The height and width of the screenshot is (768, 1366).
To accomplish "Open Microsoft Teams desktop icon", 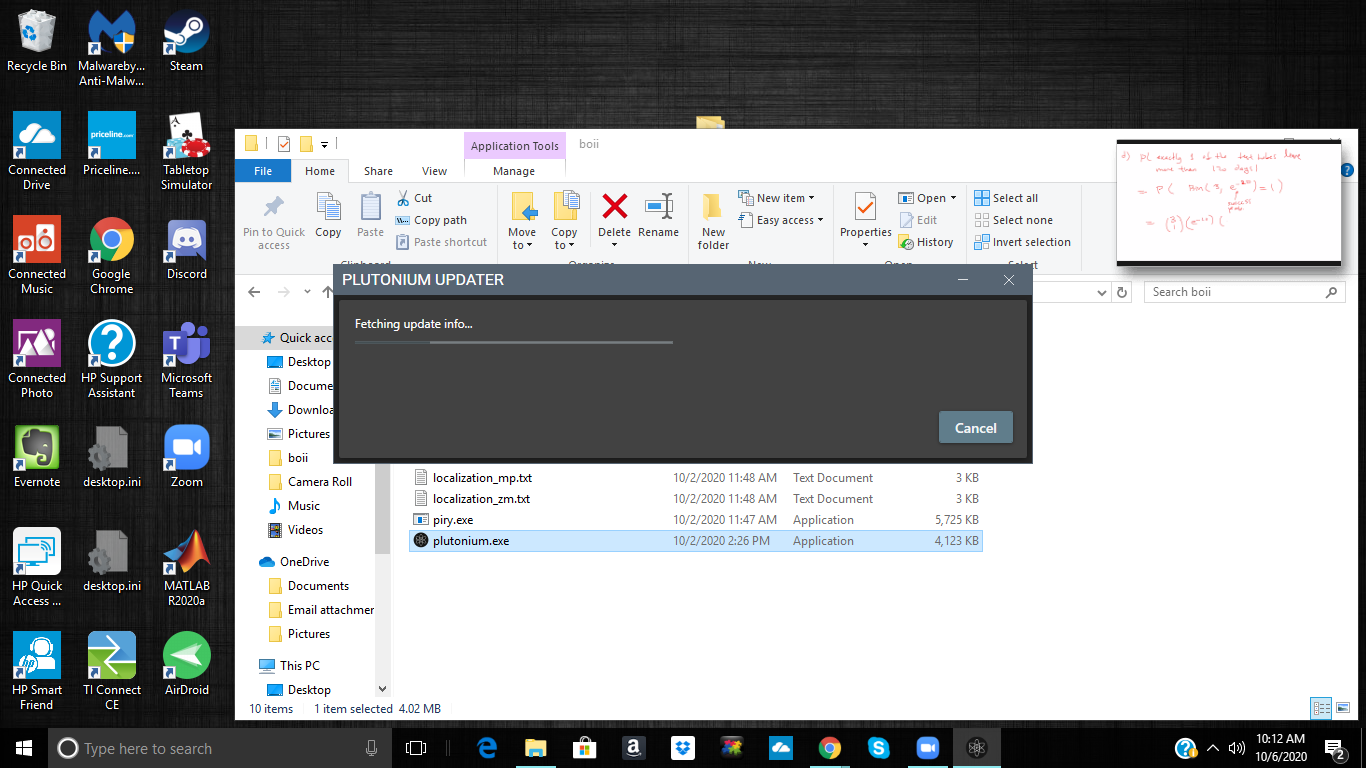I will (x=186, y=359).
